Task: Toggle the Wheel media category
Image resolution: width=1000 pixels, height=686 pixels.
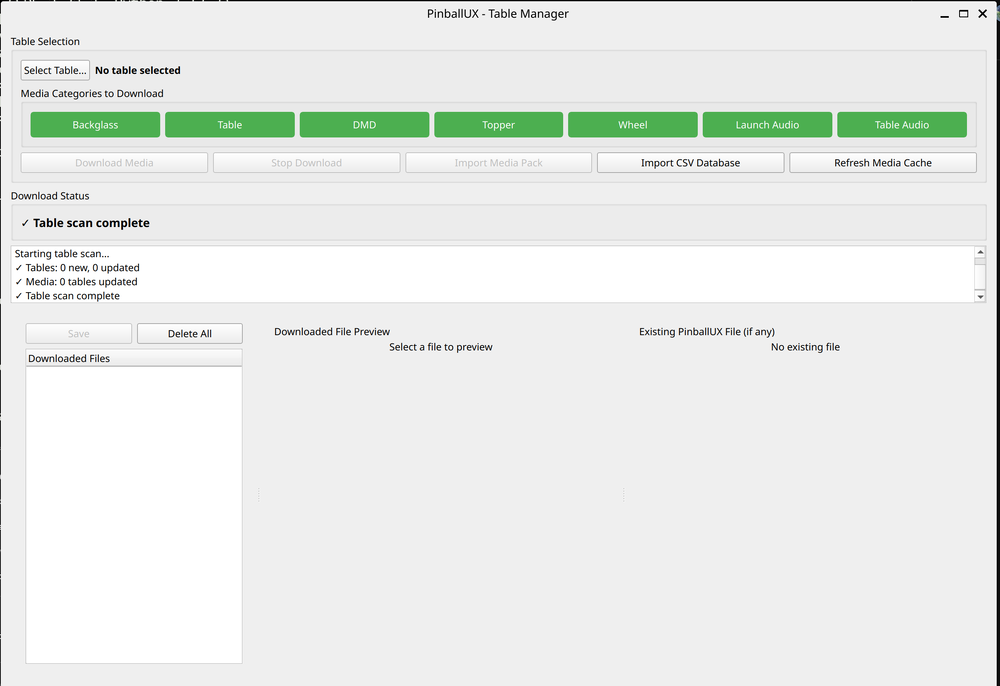Action: point(633,125)
